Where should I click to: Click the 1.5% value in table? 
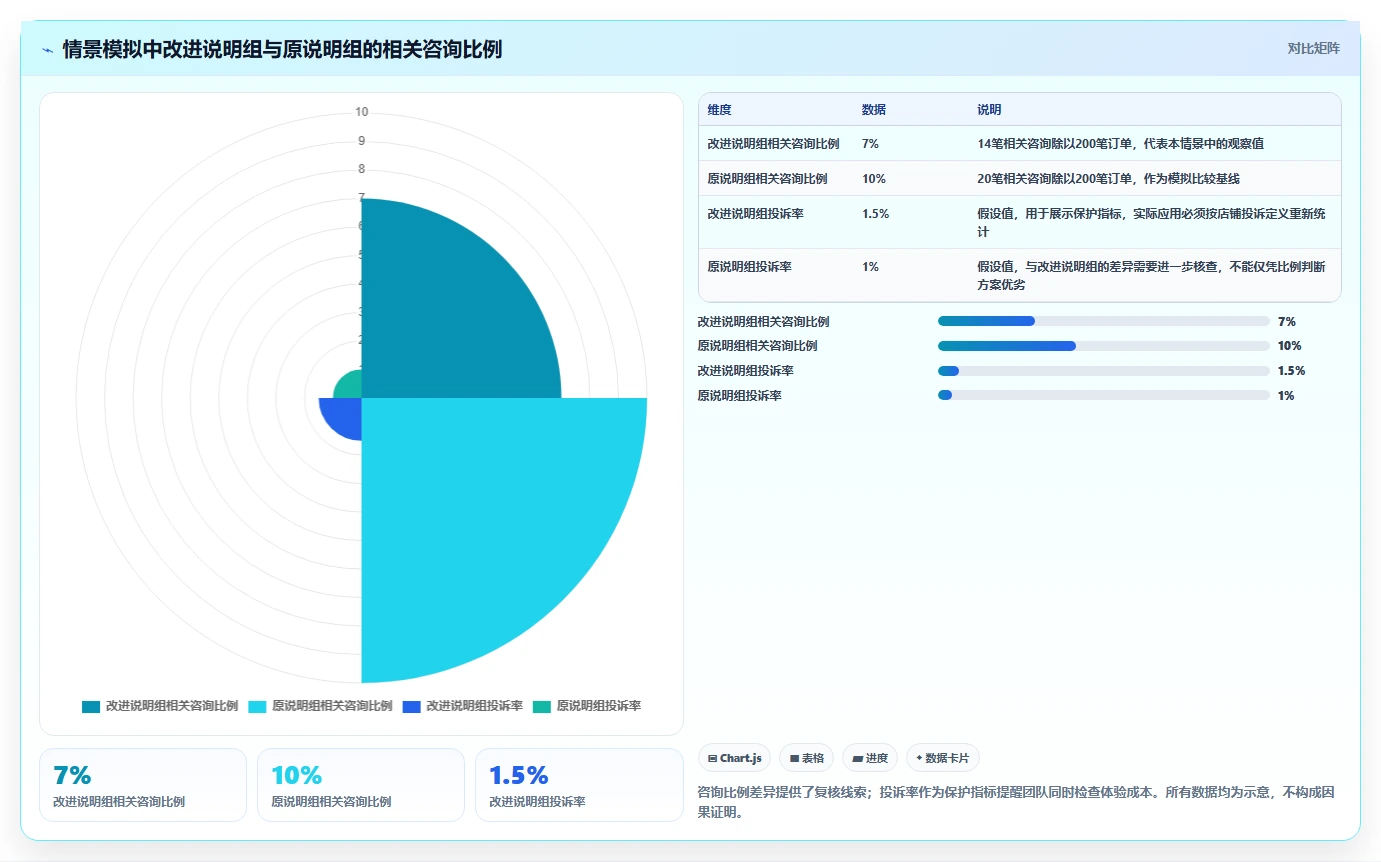coord(875,213)
